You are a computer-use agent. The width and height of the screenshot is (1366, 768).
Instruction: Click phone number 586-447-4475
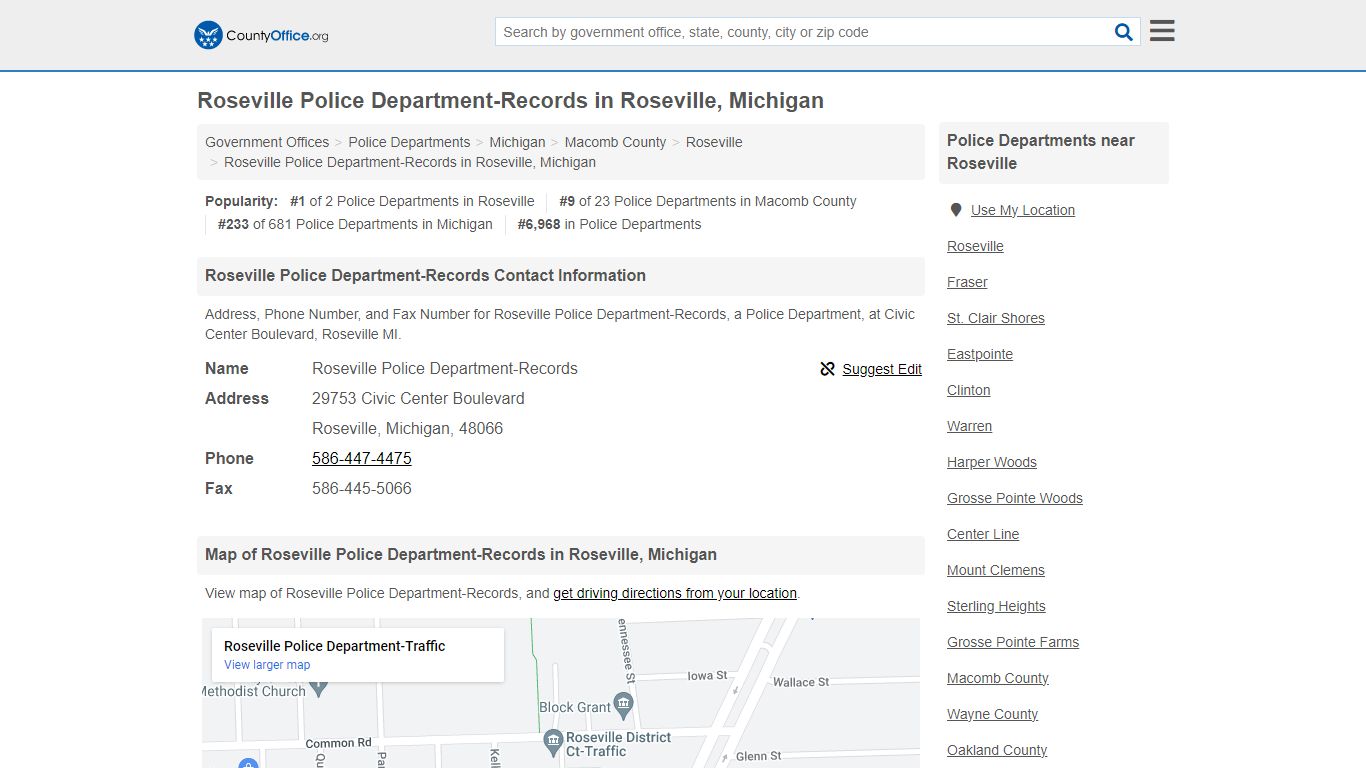click(x=362, y=458)
